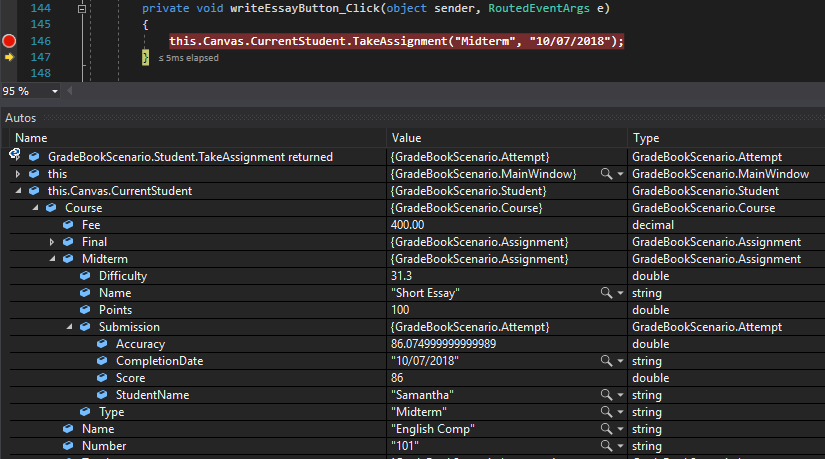
Task: Click the Name column header in Autos
Action: tap(198, 138)
